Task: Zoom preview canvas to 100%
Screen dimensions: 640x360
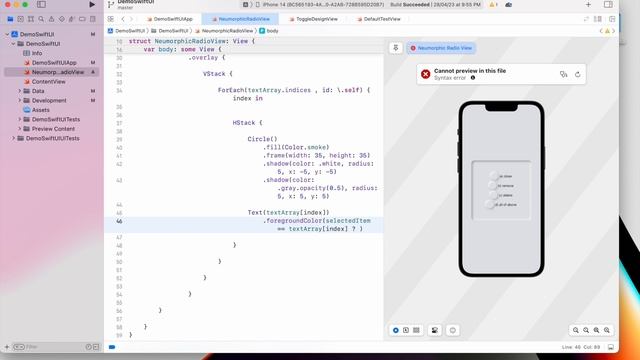Action: pos(586,330)
